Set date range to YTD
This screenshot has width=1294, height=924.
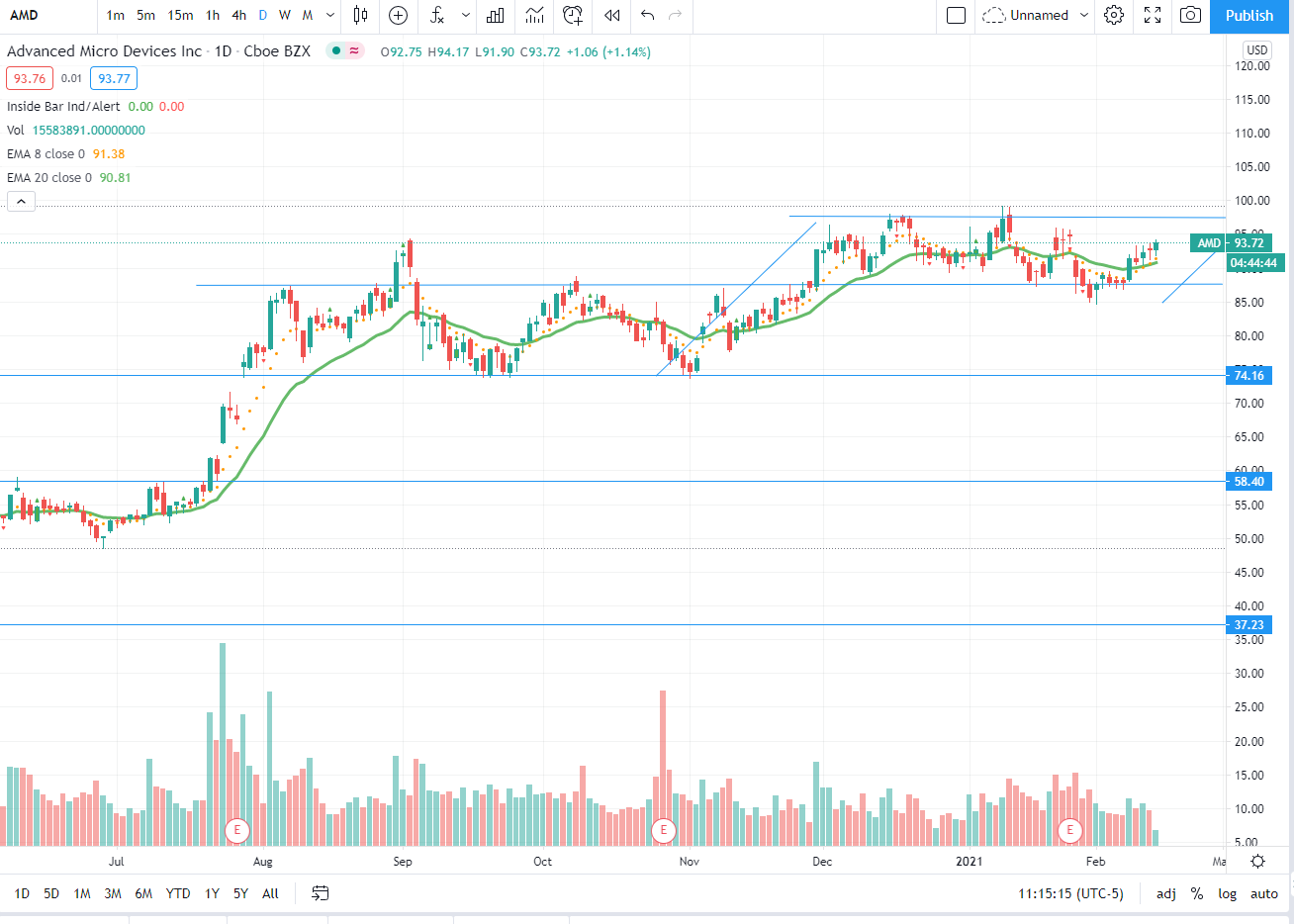tap(178, 893)
